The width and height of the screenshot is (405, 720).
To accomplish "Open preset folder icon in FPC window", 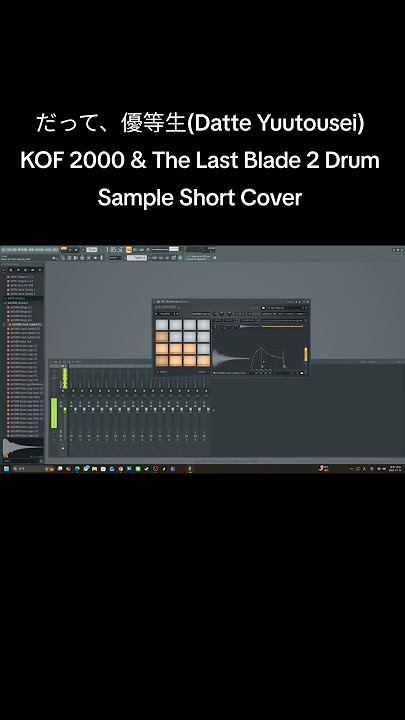I will tap(263, 308).
